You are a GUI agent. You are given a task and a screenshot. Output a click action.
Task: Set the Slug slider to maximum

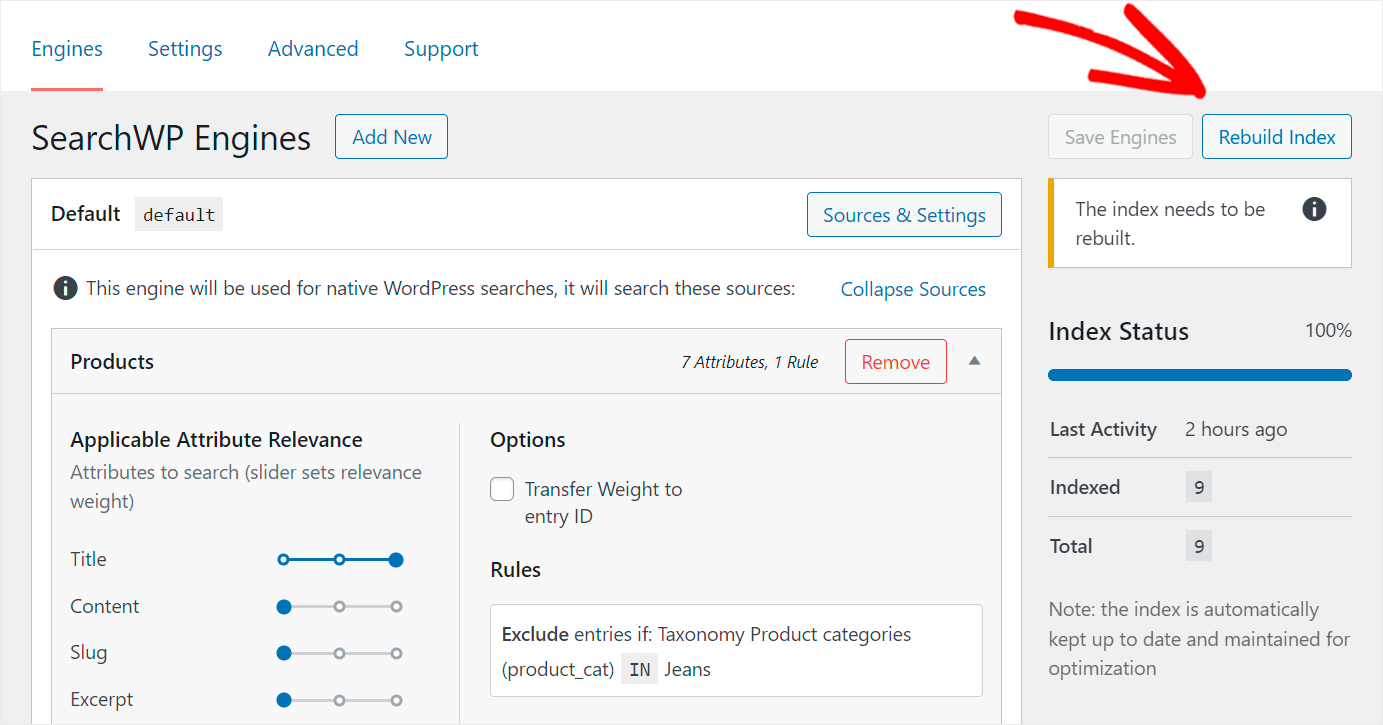(396, 653)
